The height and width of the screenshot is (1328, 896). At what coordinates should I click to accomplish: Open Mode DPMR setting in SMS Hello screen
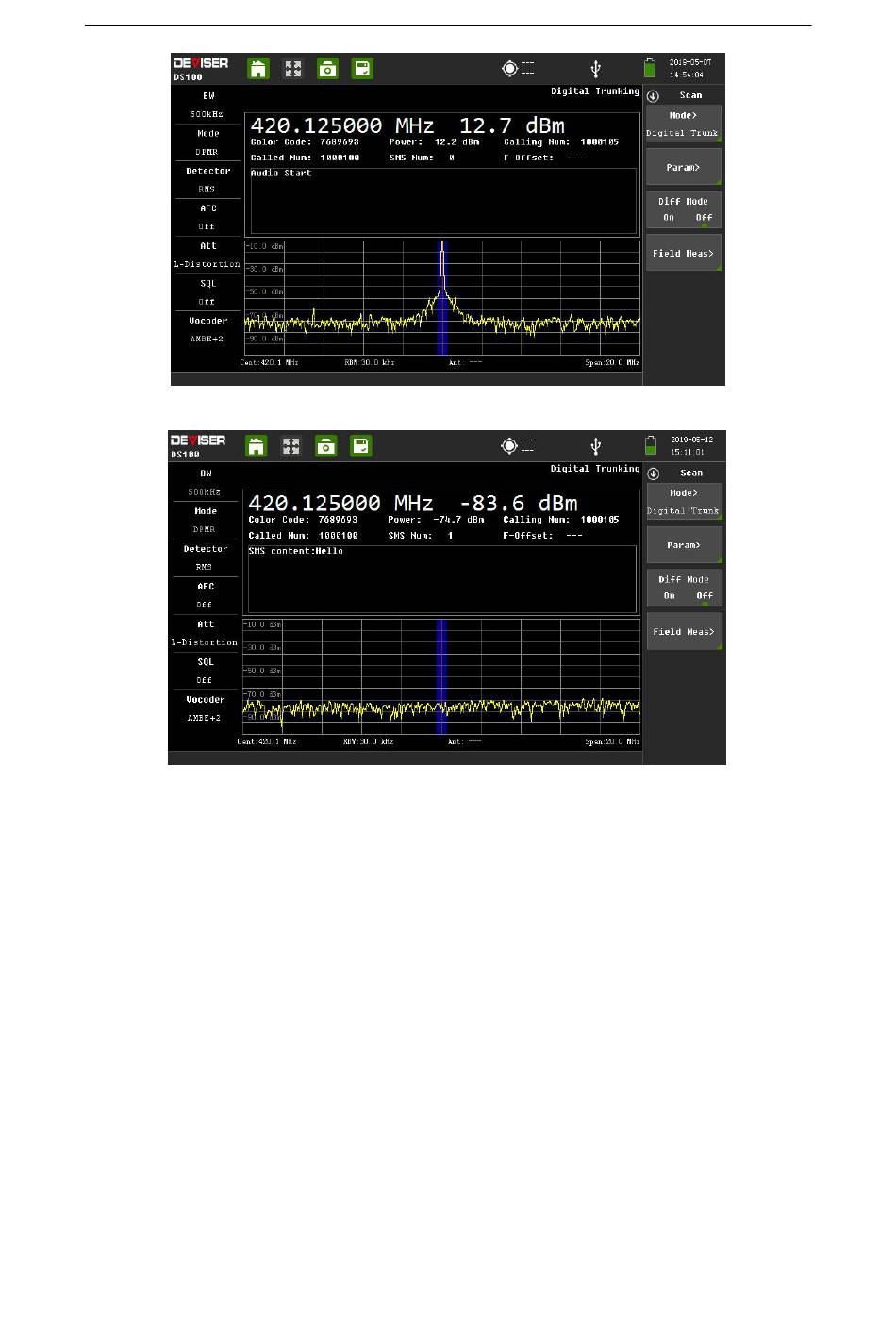[x=205, y=520]
